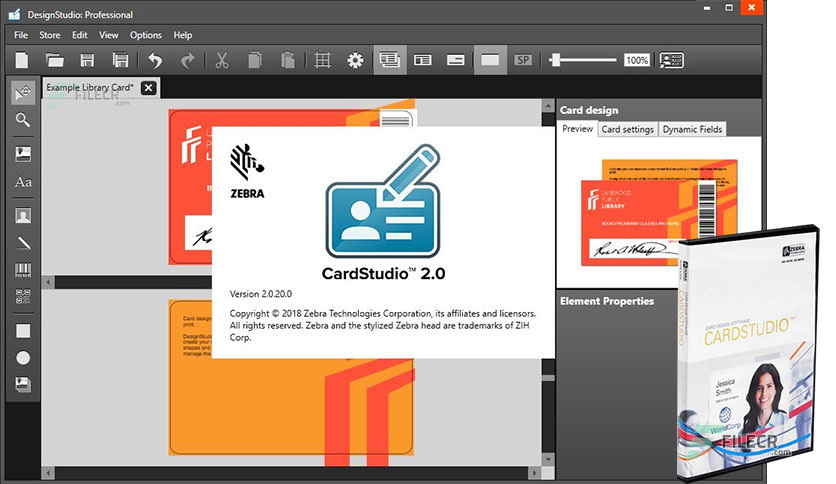
Task: Open the ID card print preview icon
Action: pyautogui.click(x=671, y=60)
